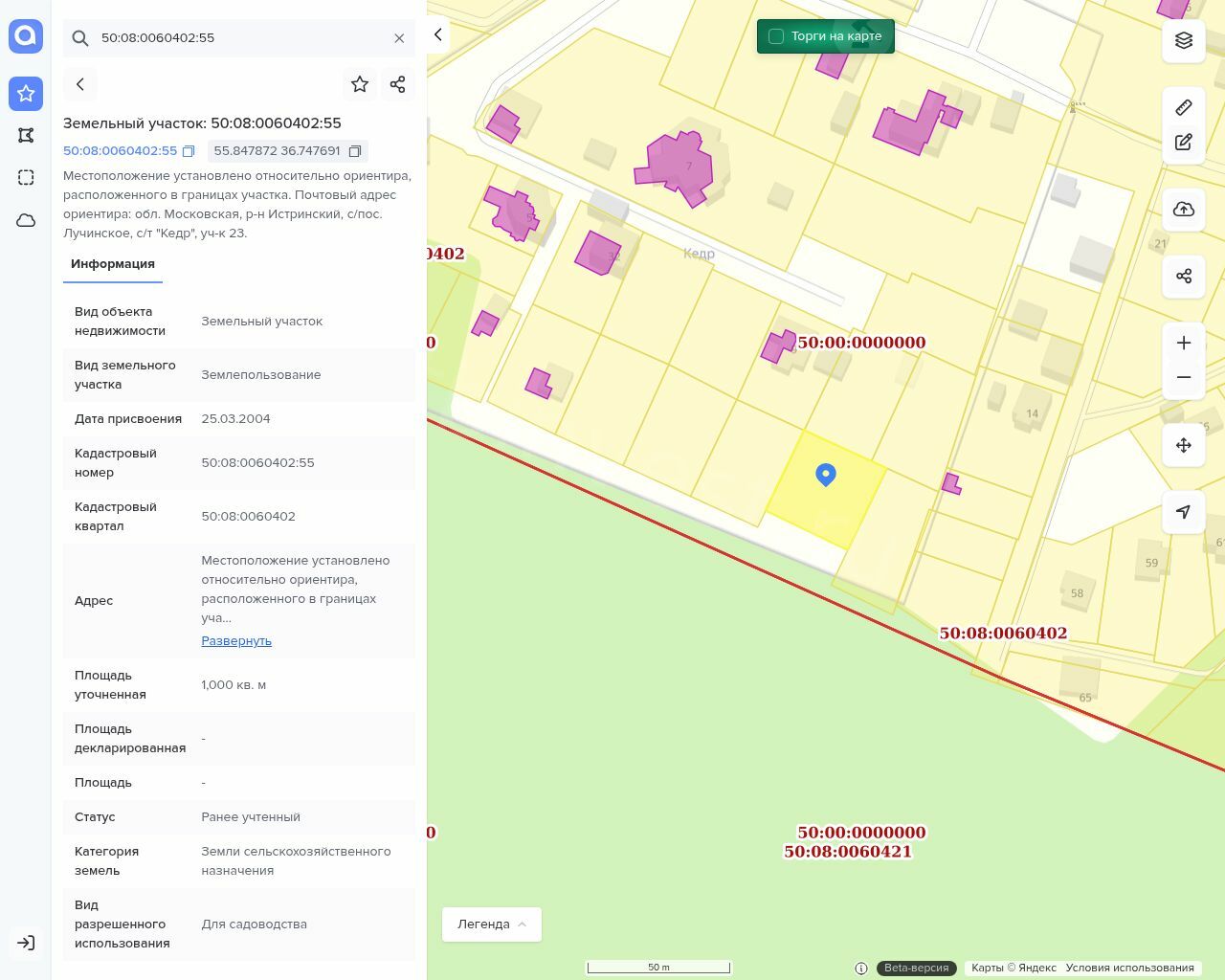The width and height of the screenshot is (1225, 980).
Task: Select the ruler measurement tool
Action: tap(1184, 107)
